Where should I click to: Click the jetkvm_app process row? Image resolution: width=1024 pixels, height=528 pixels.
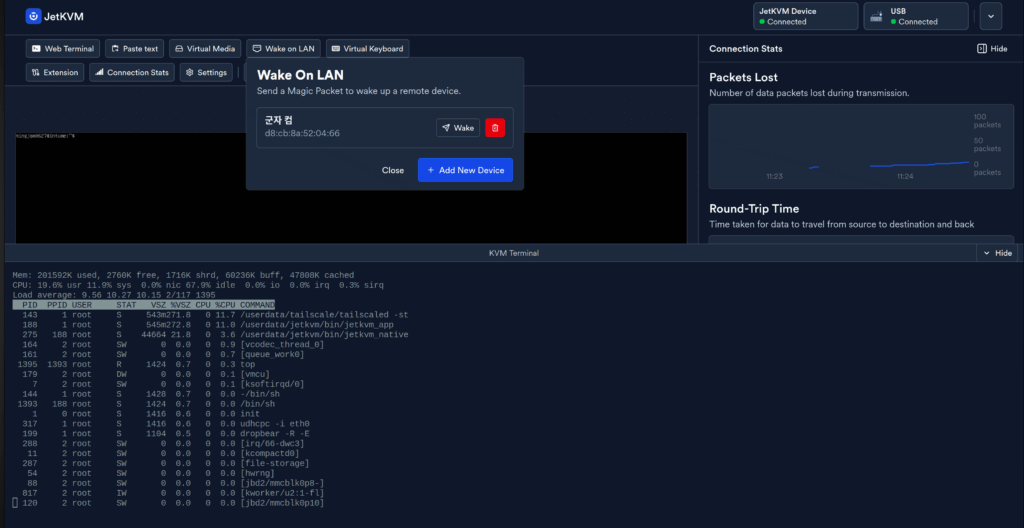[x=203, y=325]
